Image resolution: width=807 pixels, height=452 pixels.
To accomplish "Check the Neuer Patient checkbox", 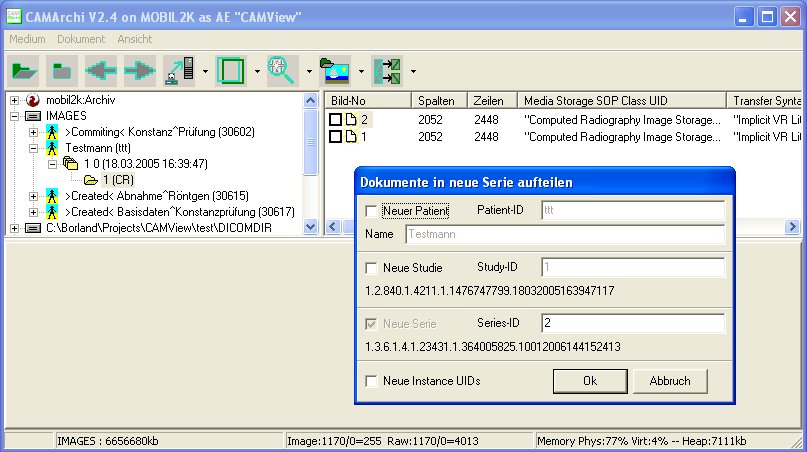I will pos(371,211).
